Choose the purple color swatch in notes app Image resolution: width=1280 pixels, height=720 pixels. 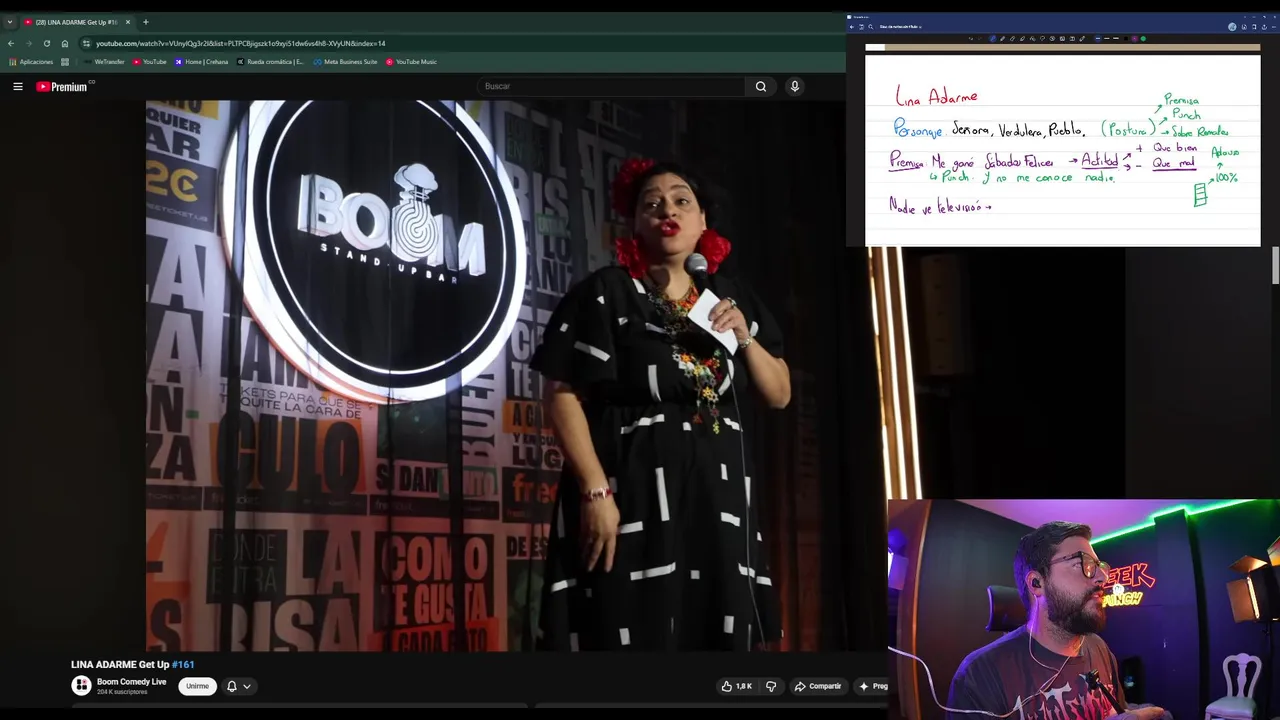click(1134, 39)
